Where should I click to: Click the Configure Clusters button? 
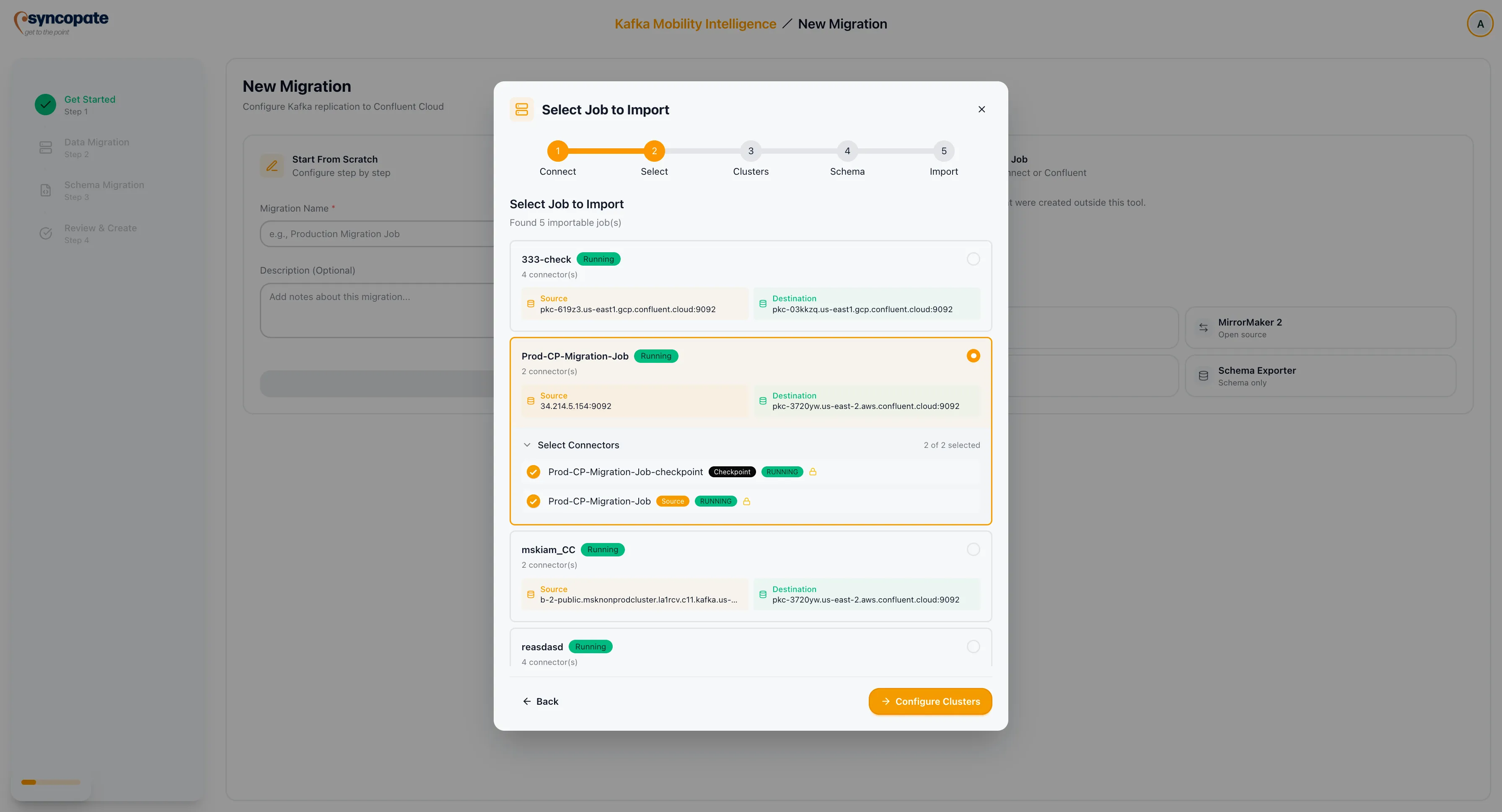[930, 701]
